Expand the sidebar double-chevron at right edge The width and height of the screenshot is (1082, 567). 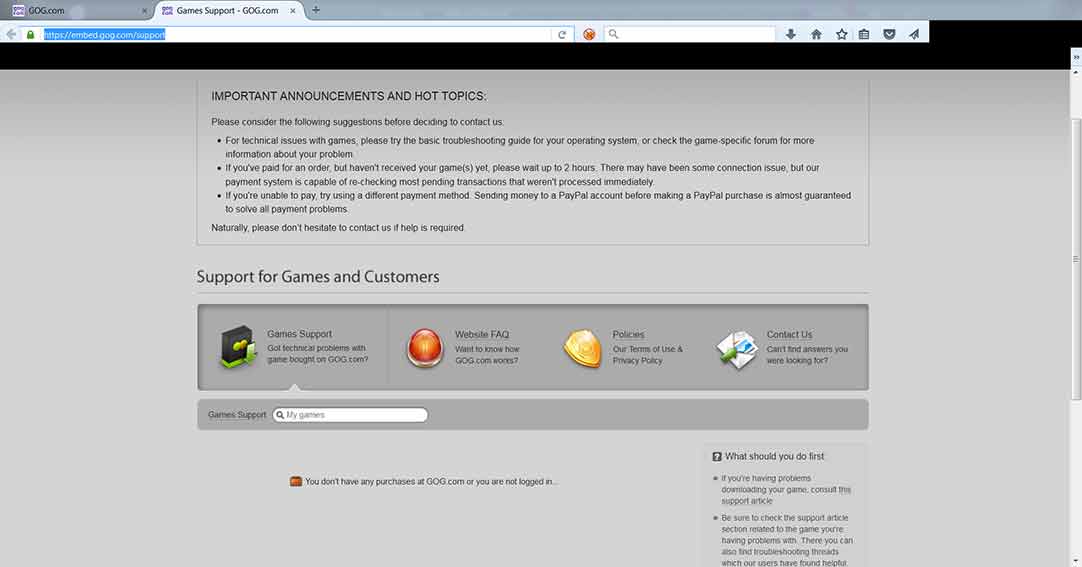pyautogui.click(x=1076, y=57)
